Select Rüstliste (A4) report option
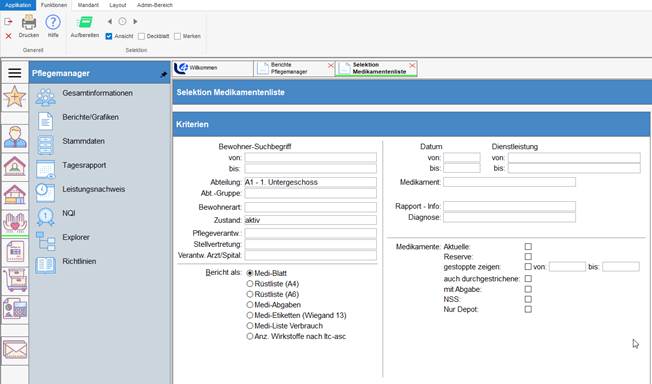This screenshot has height=384, width=652. (x=250, y=284)
